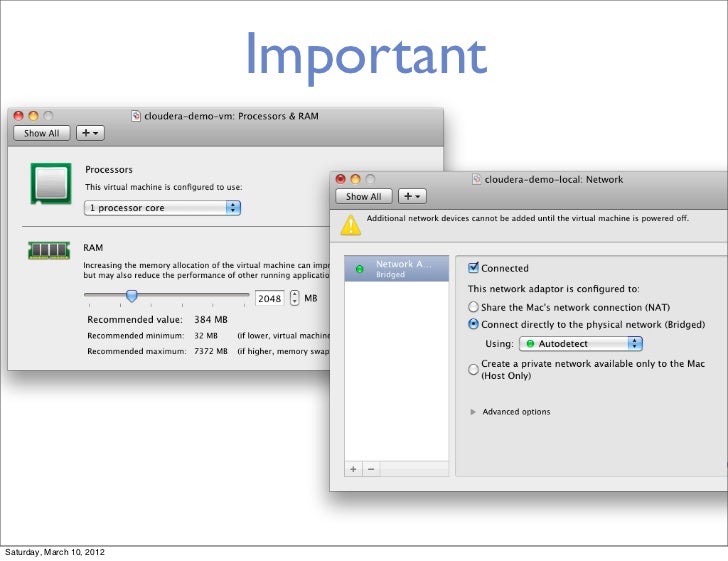Click document icon in Processors & RAM title
This screenshot has width=728, height=561.
136,116
